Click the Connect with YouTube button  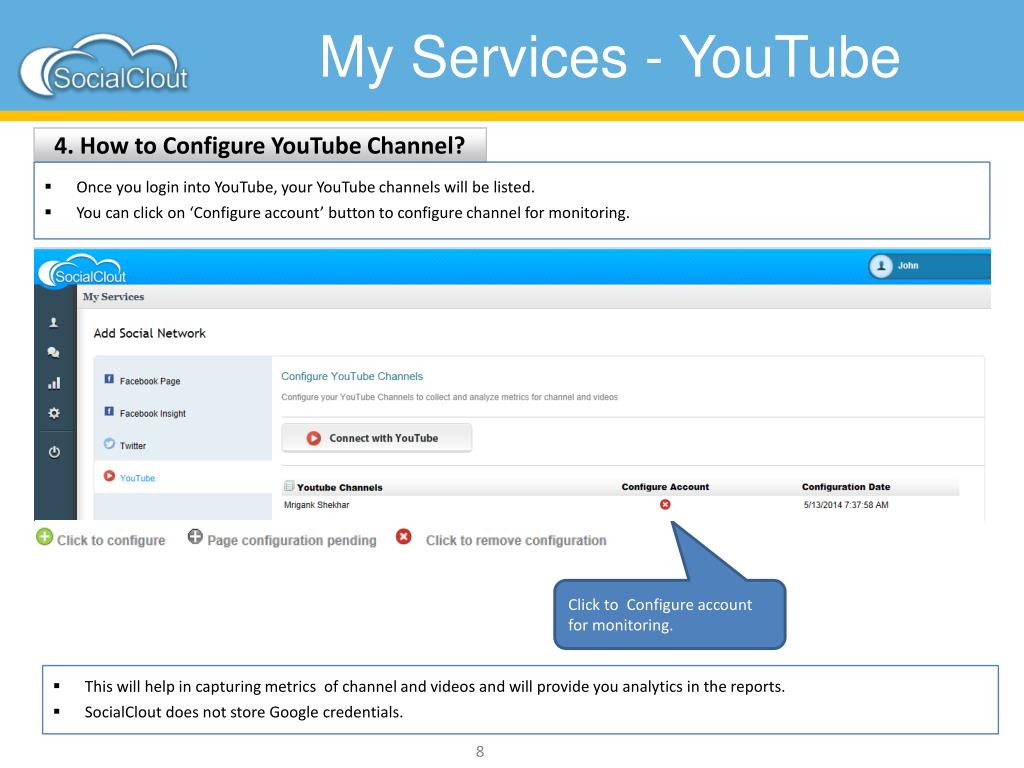tap(376, 438)
